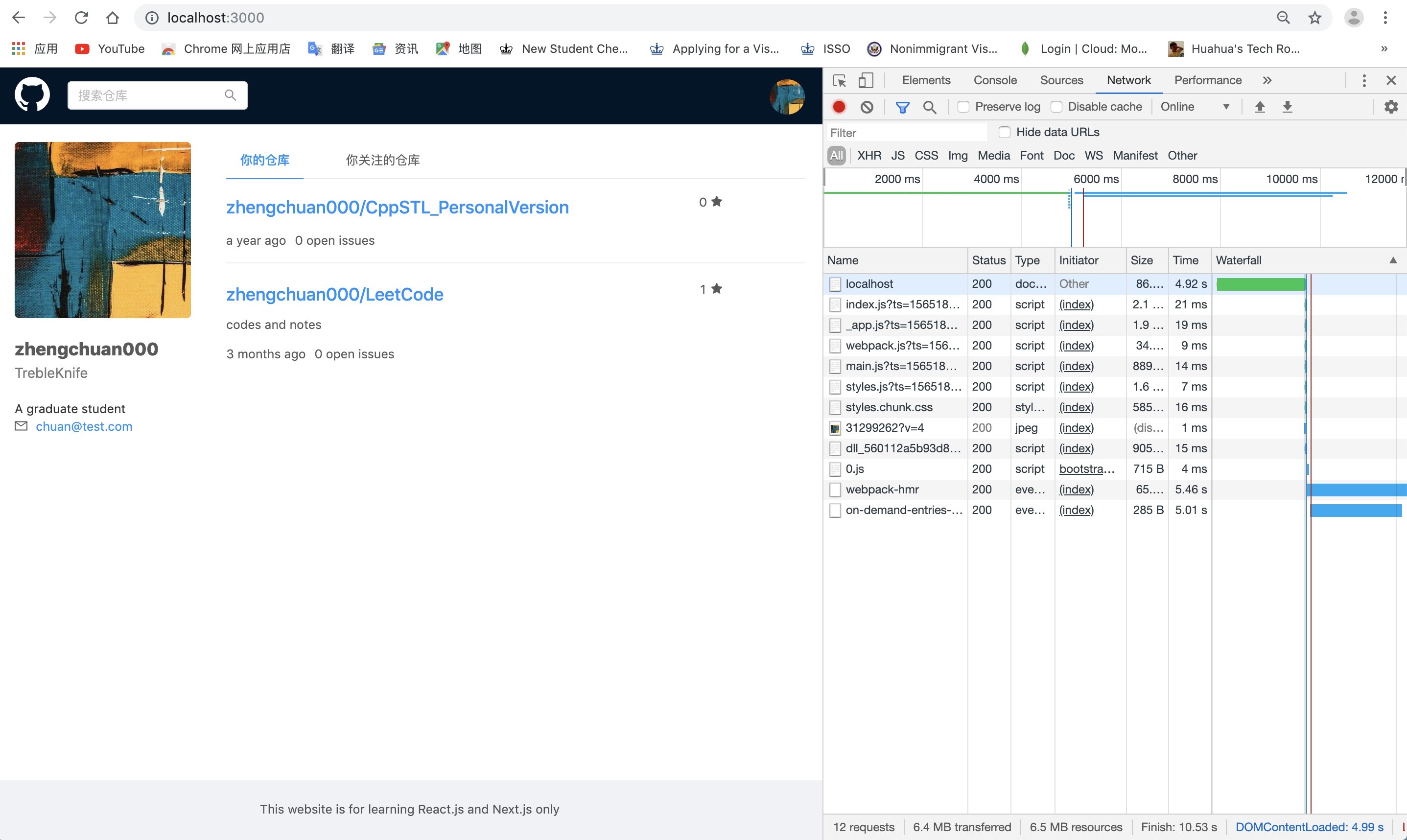Switch to the Console tab

995,80
